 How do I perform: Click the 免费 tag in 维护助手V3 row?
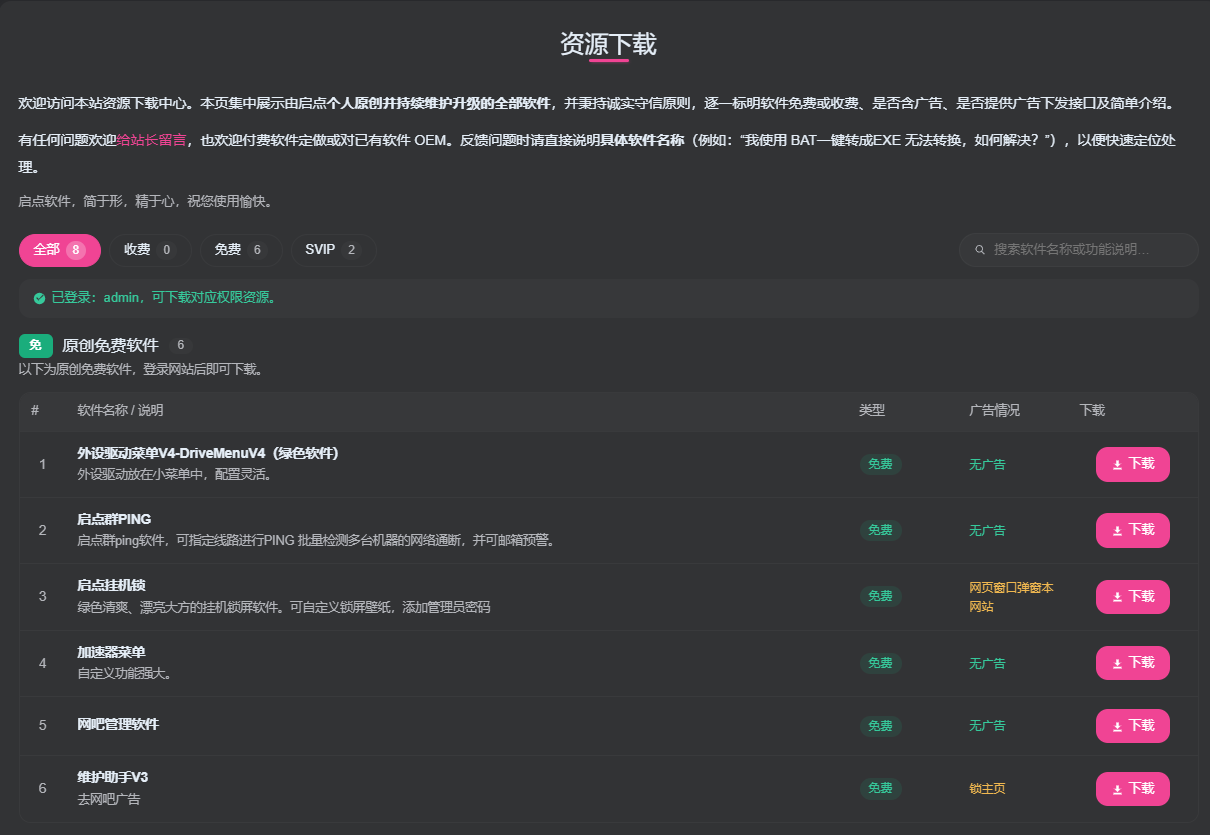click(x=881, y=789)
